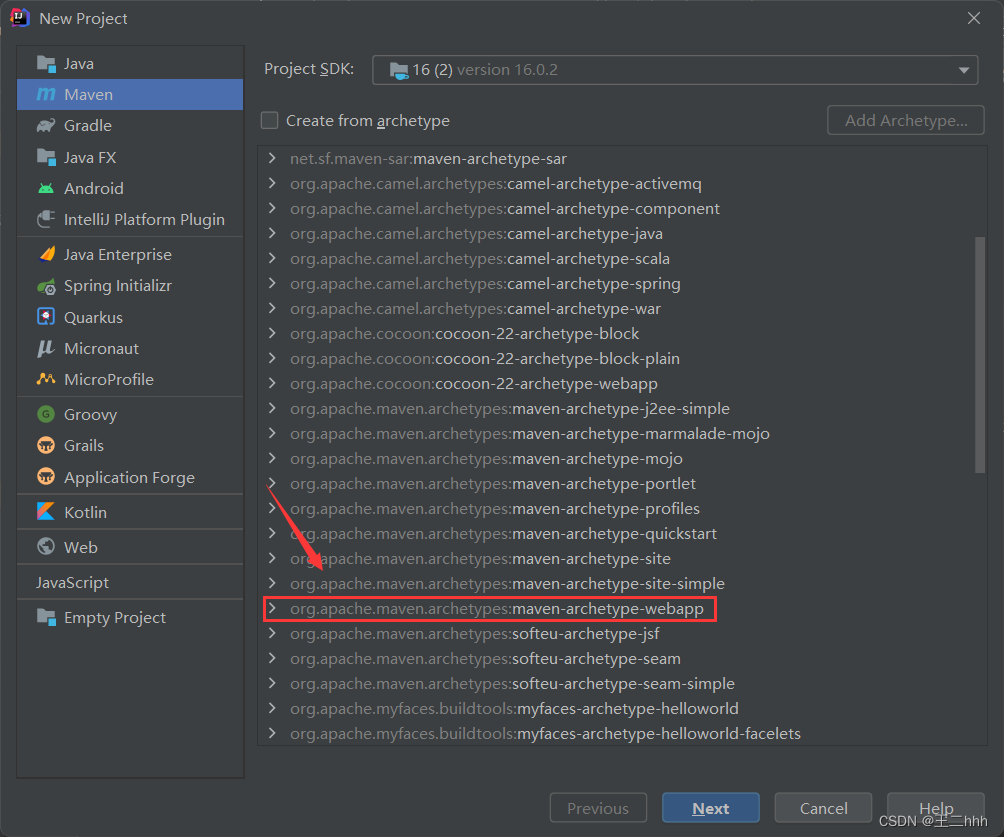Screen dimensions: 1004x837
Task: Select Kotlin project type label
Action: coord(85,512)
